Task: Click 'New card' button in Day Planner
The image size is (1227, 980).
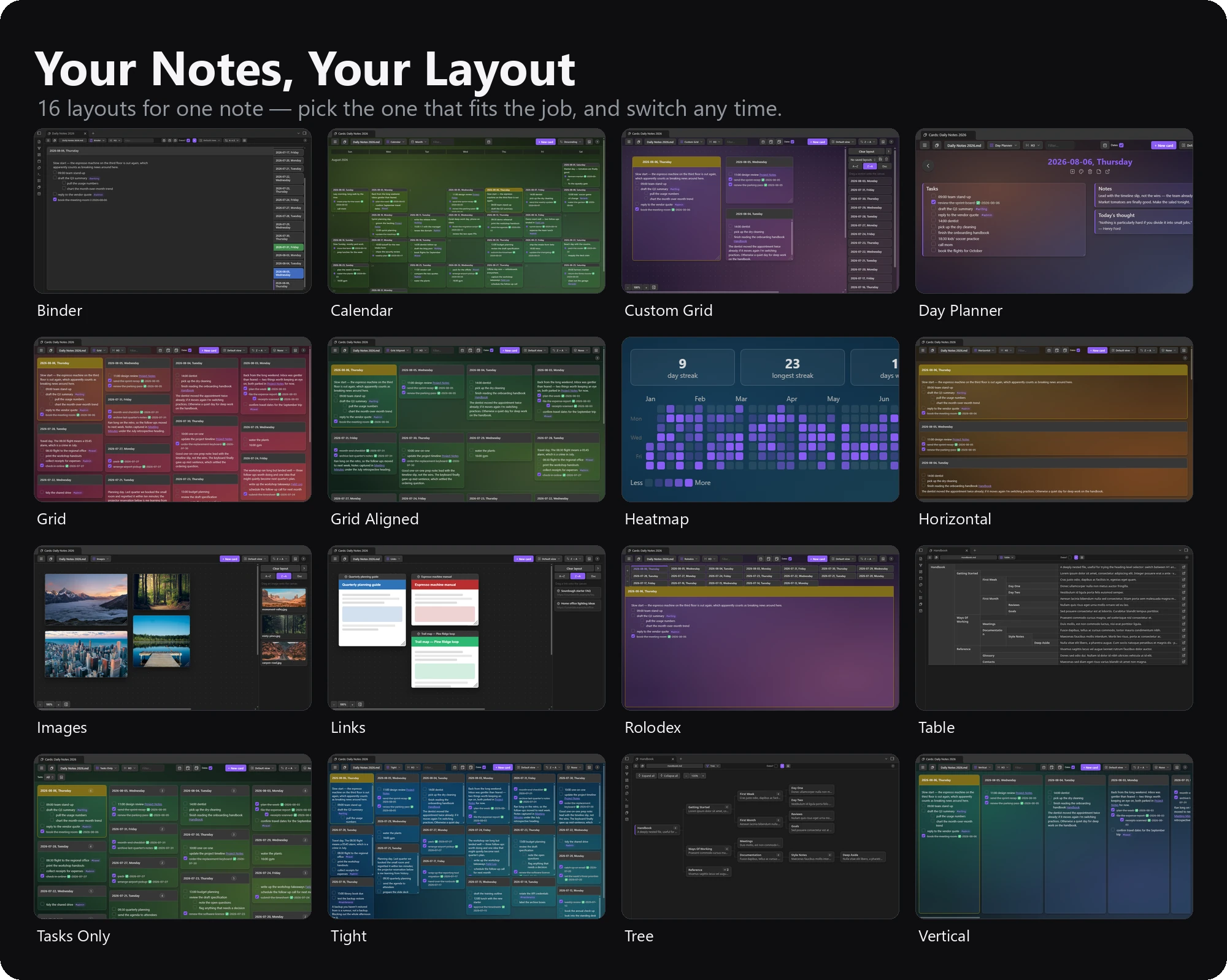Action: click(x=1164, y=145)
